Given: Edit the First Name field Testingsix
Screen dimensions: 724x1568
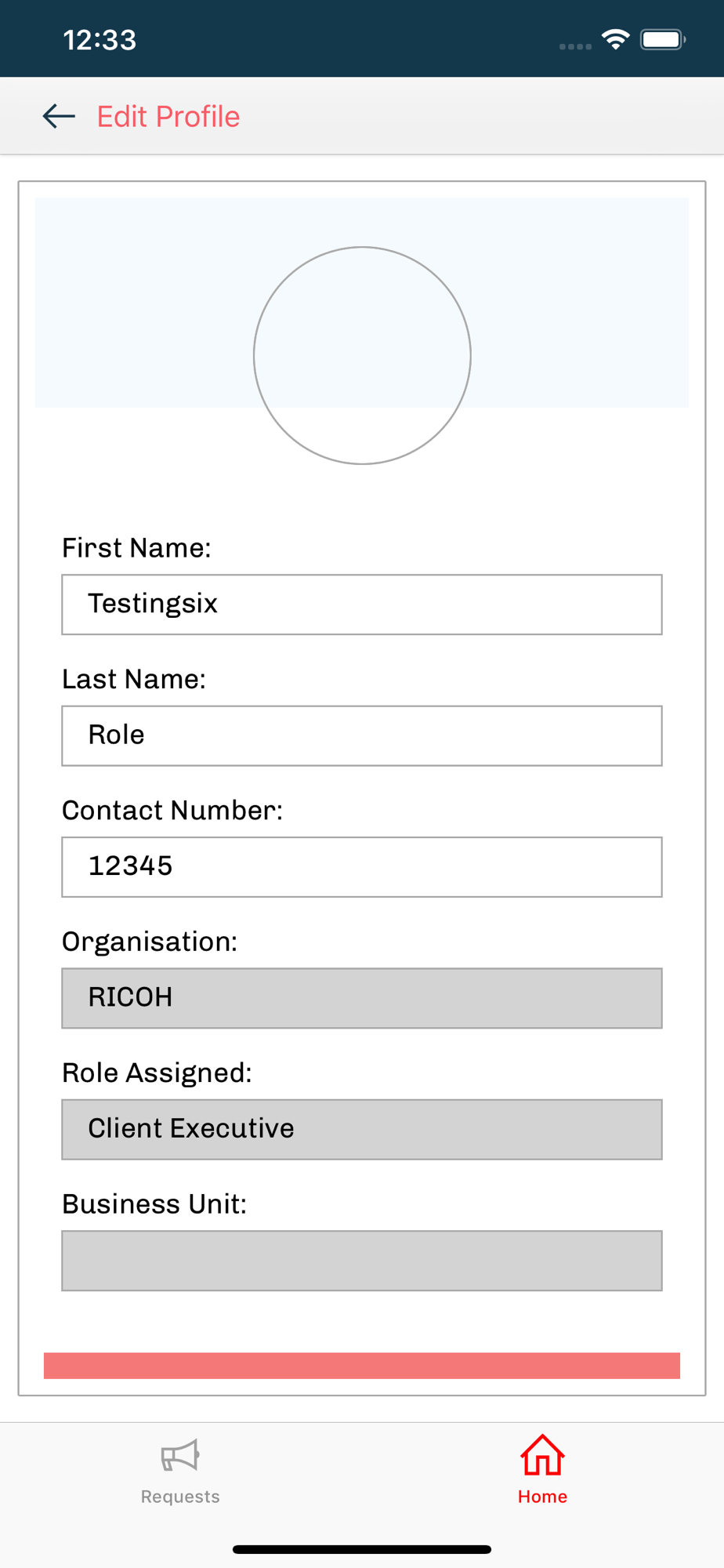Looking at the screenshot, I should click(x=362, y=604).
